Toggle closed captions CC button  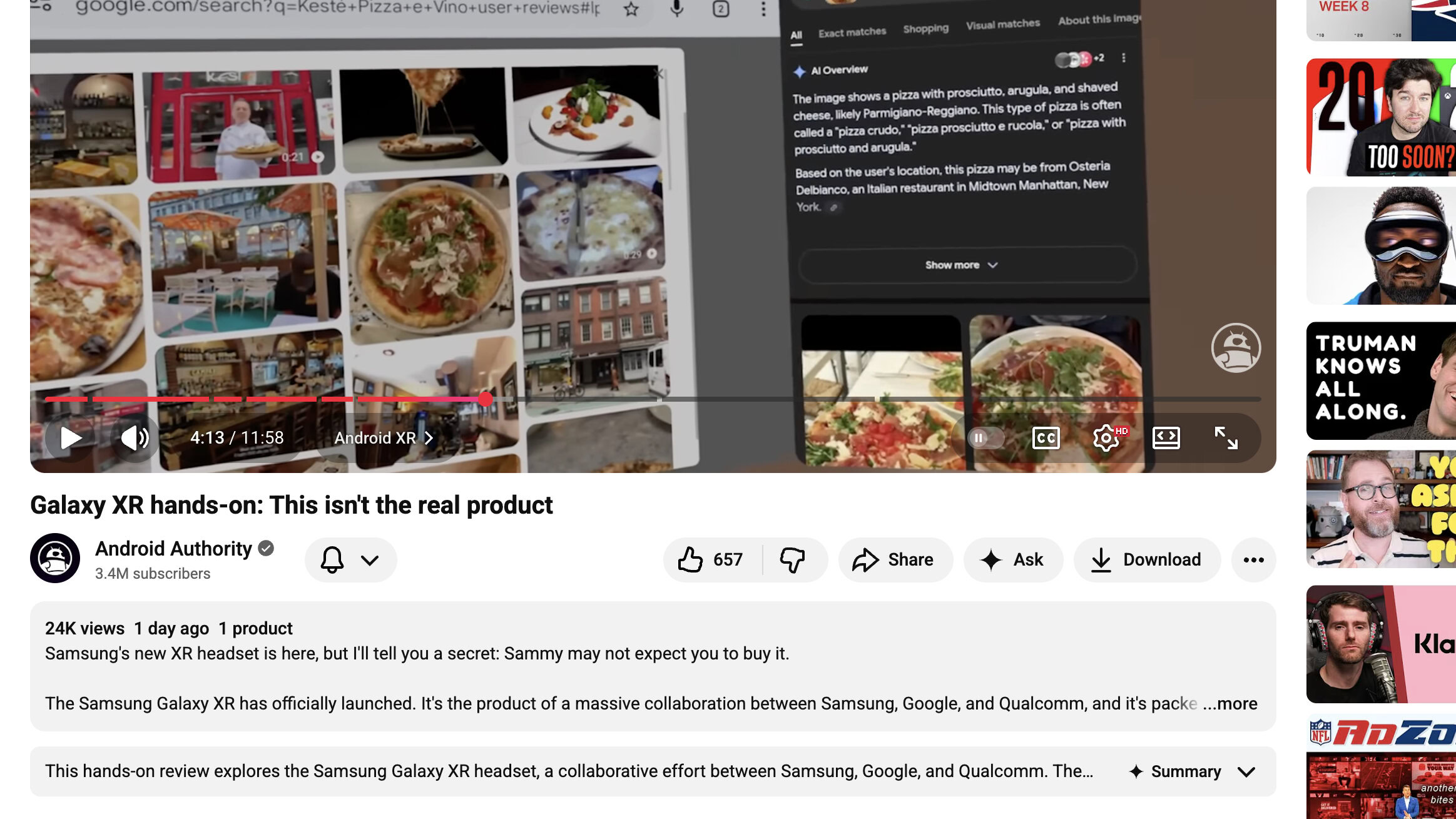1046,438
